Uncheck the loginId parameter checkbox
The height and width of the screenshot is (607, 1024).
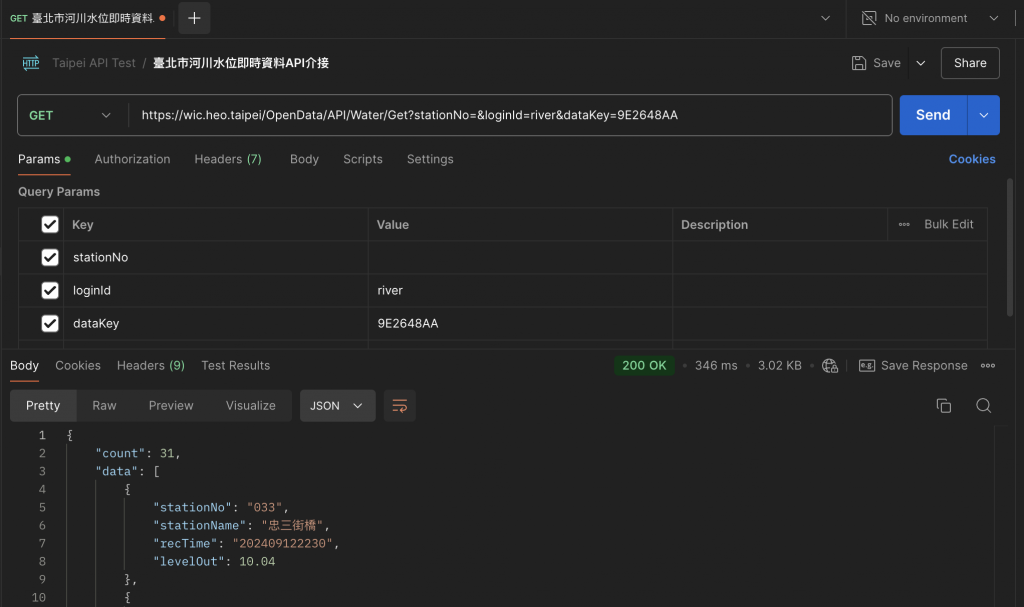(x=50, y=290)
